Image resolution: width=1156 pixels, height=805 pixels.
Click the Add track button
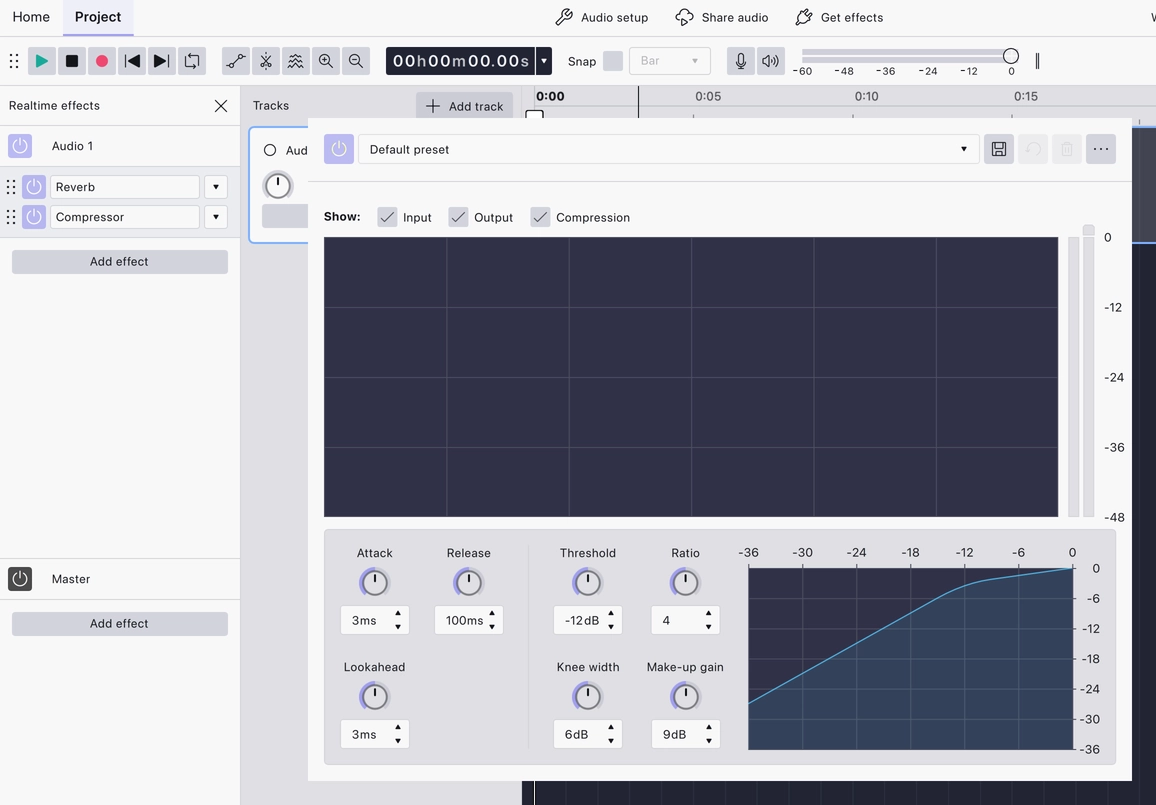pyautogui.click(x=464, y=106)
